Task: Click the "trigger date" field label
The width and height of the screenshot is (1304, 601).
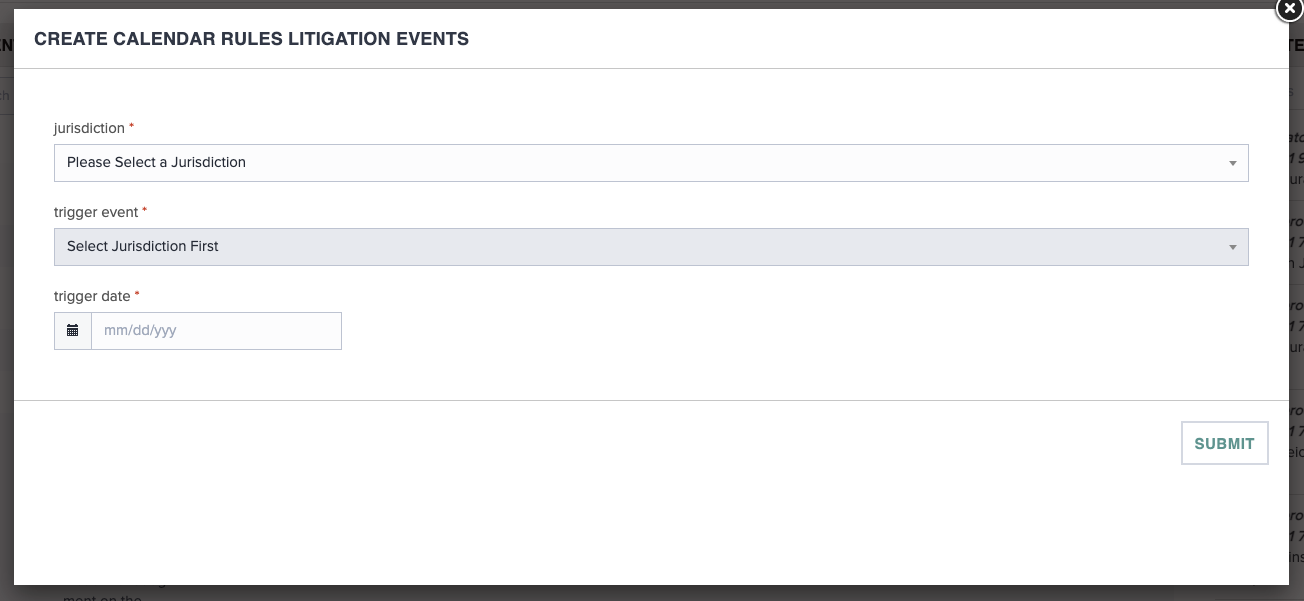Action: click(x=92, y=297)
